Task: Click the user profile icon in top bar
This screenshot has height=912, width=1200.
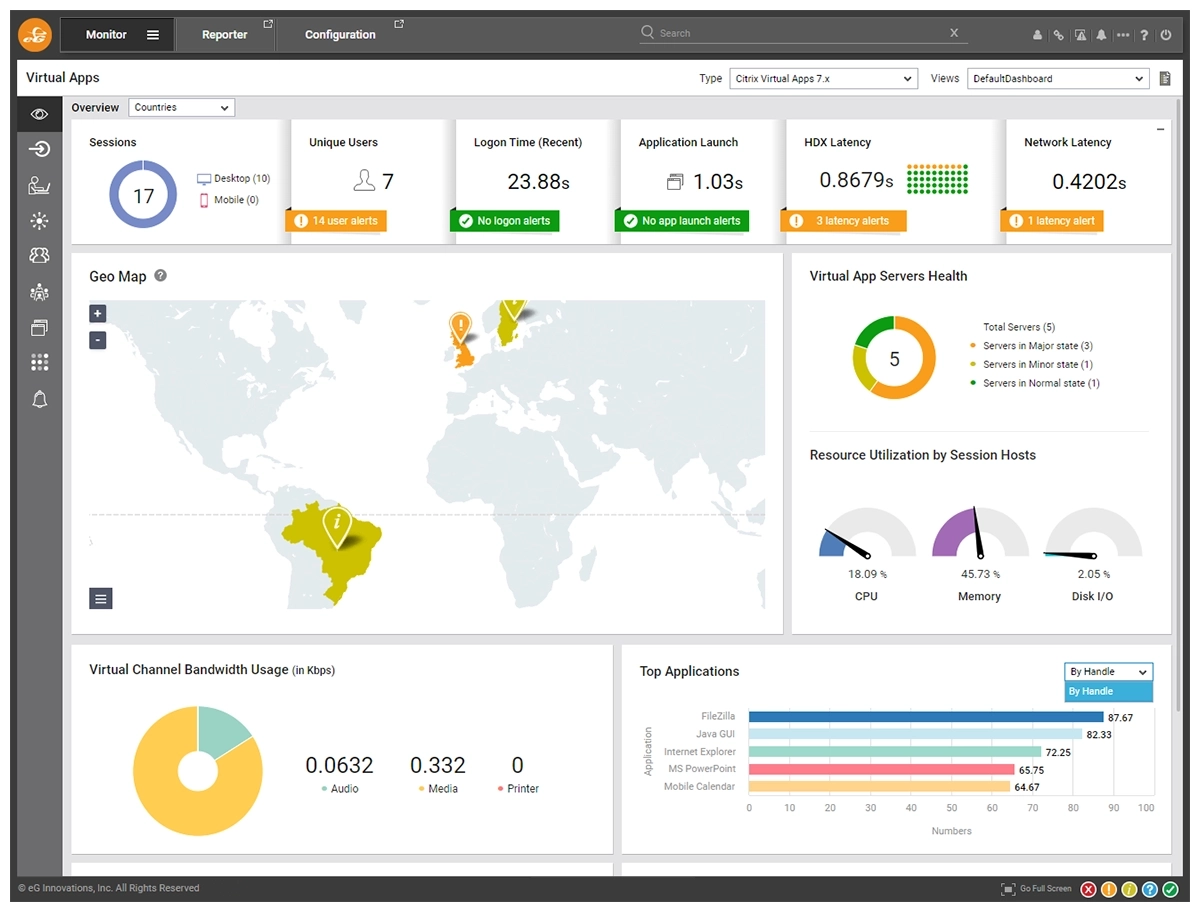Action: 1037,35
